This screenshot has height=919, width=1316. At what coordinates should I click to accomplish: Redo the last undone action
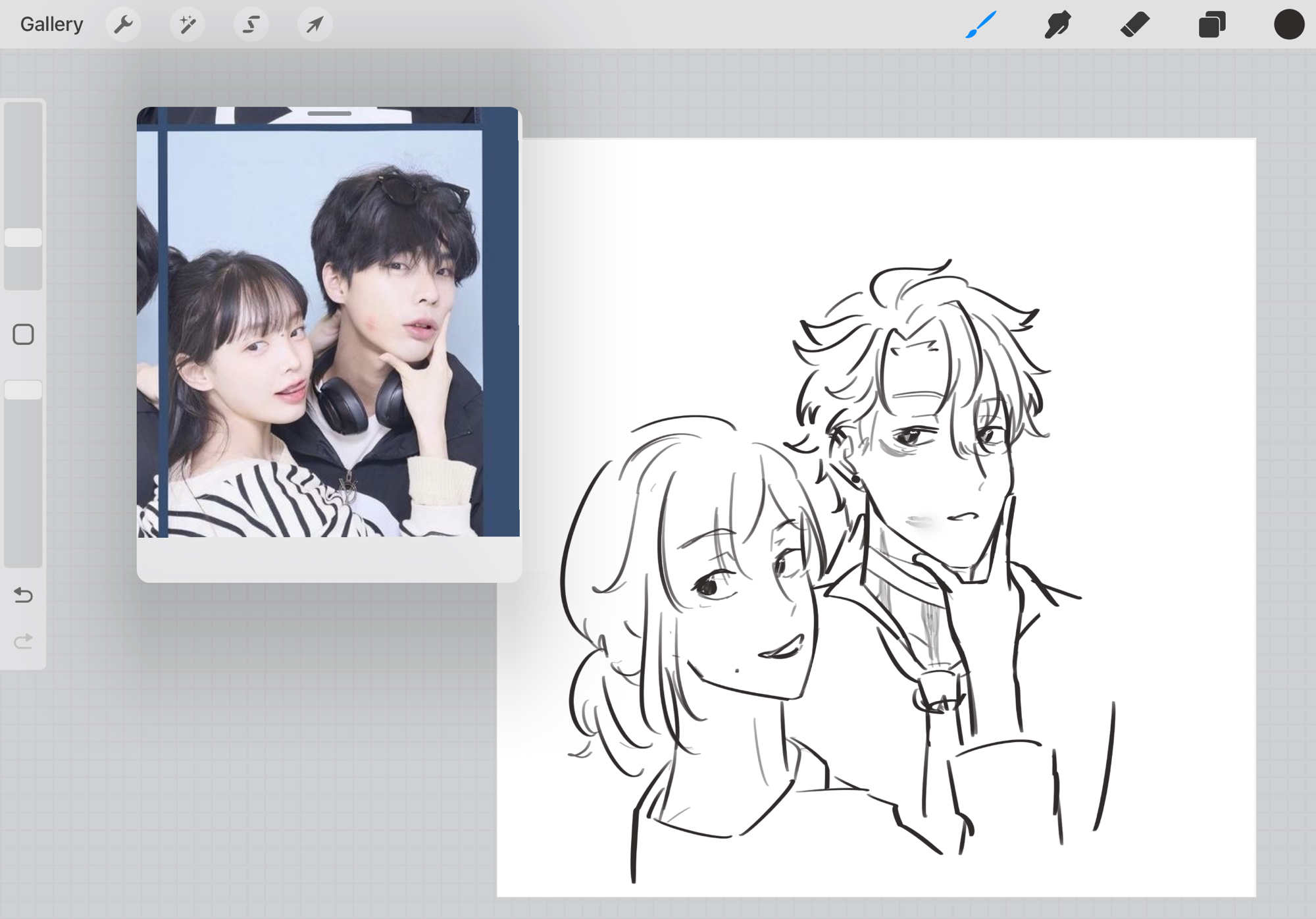click(23, 641)
